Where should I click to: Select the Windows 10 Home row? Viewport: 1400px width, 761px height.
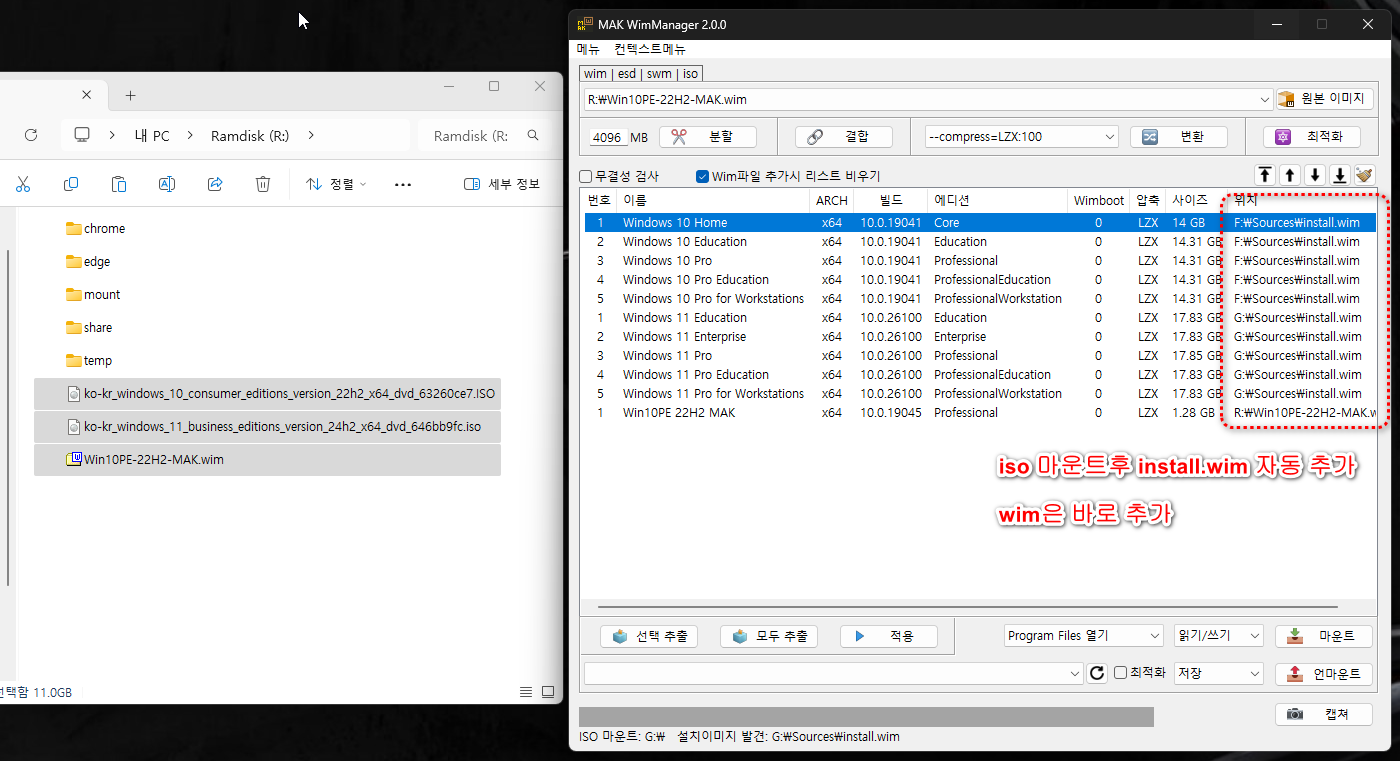click(980, 223)
